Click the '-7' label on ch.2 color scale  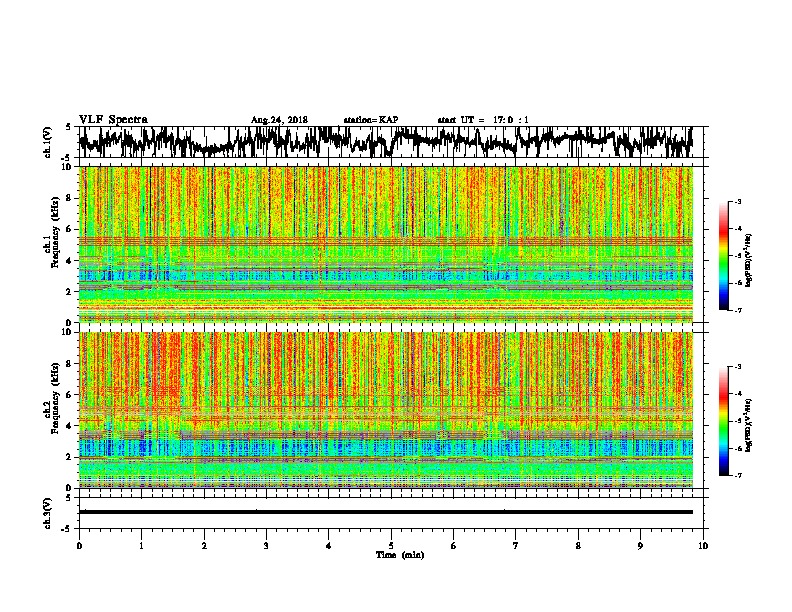coord(738,475)
